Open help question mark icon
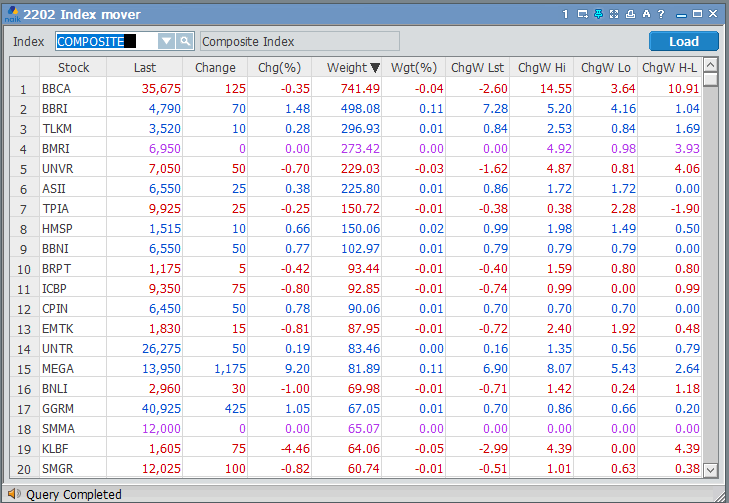The width and height of the screenshot is (729, 503). tap(662, 15)
